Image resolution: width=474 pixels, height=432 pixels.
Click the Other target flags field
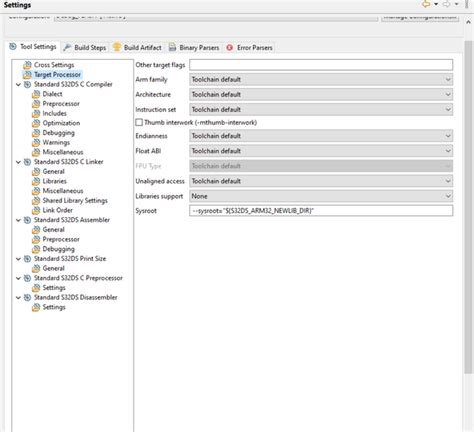click(x=321, y=65)
